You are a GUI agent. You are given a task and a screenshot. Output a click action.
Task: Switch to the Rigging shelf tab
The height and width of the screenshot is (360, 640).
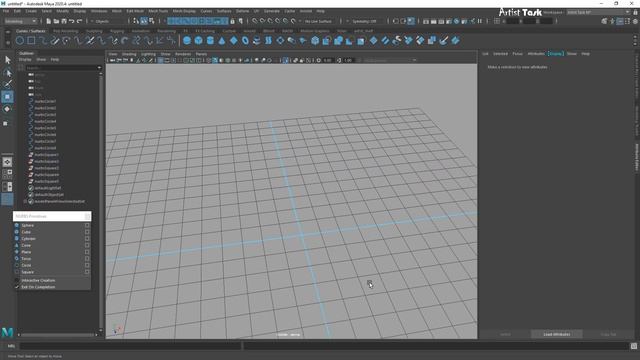coord(117,31)
